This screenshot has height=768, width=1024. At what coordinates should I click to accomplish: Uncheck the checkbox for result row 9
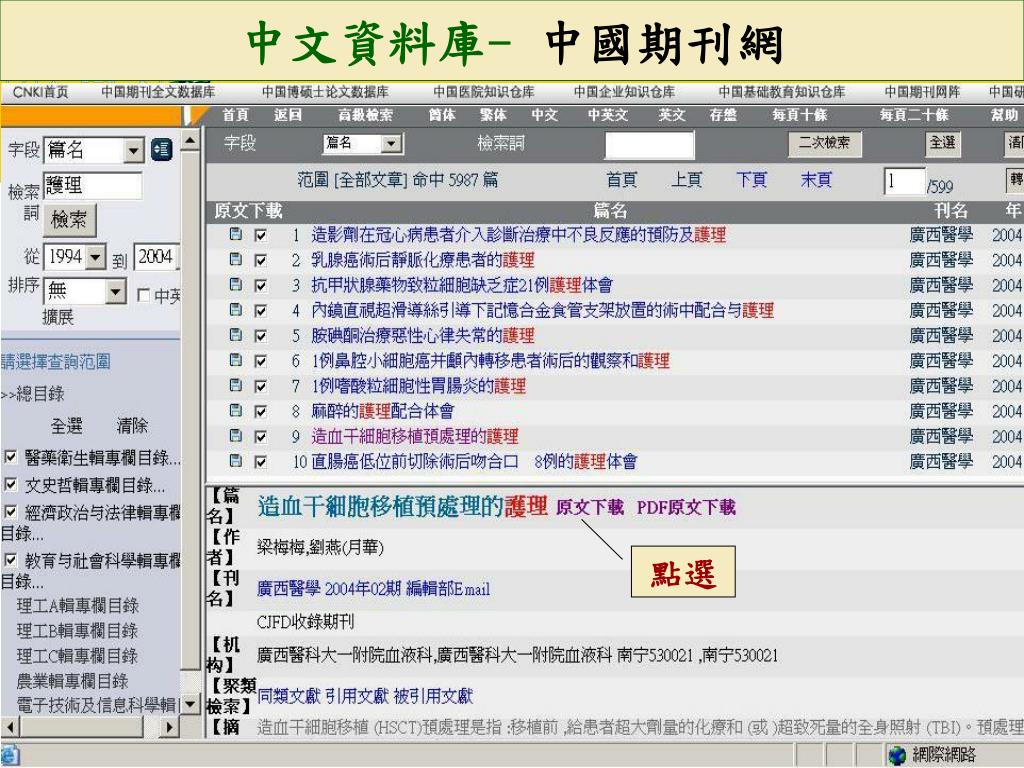[x=261, y=436]
